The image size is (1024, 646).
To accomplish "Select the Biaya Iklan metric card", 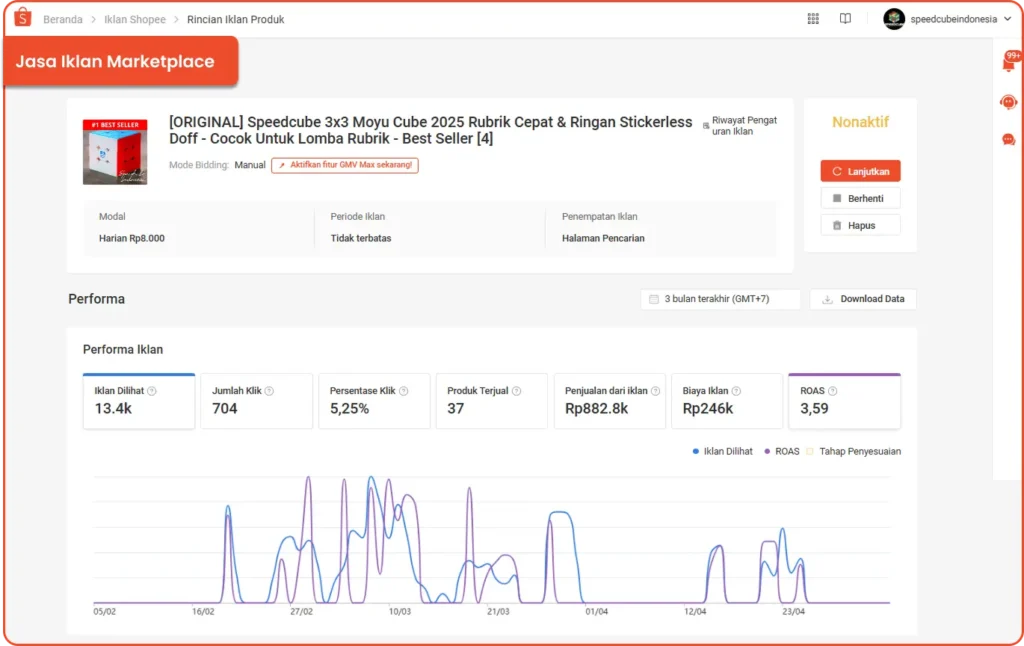I will (x=727, y=401).
